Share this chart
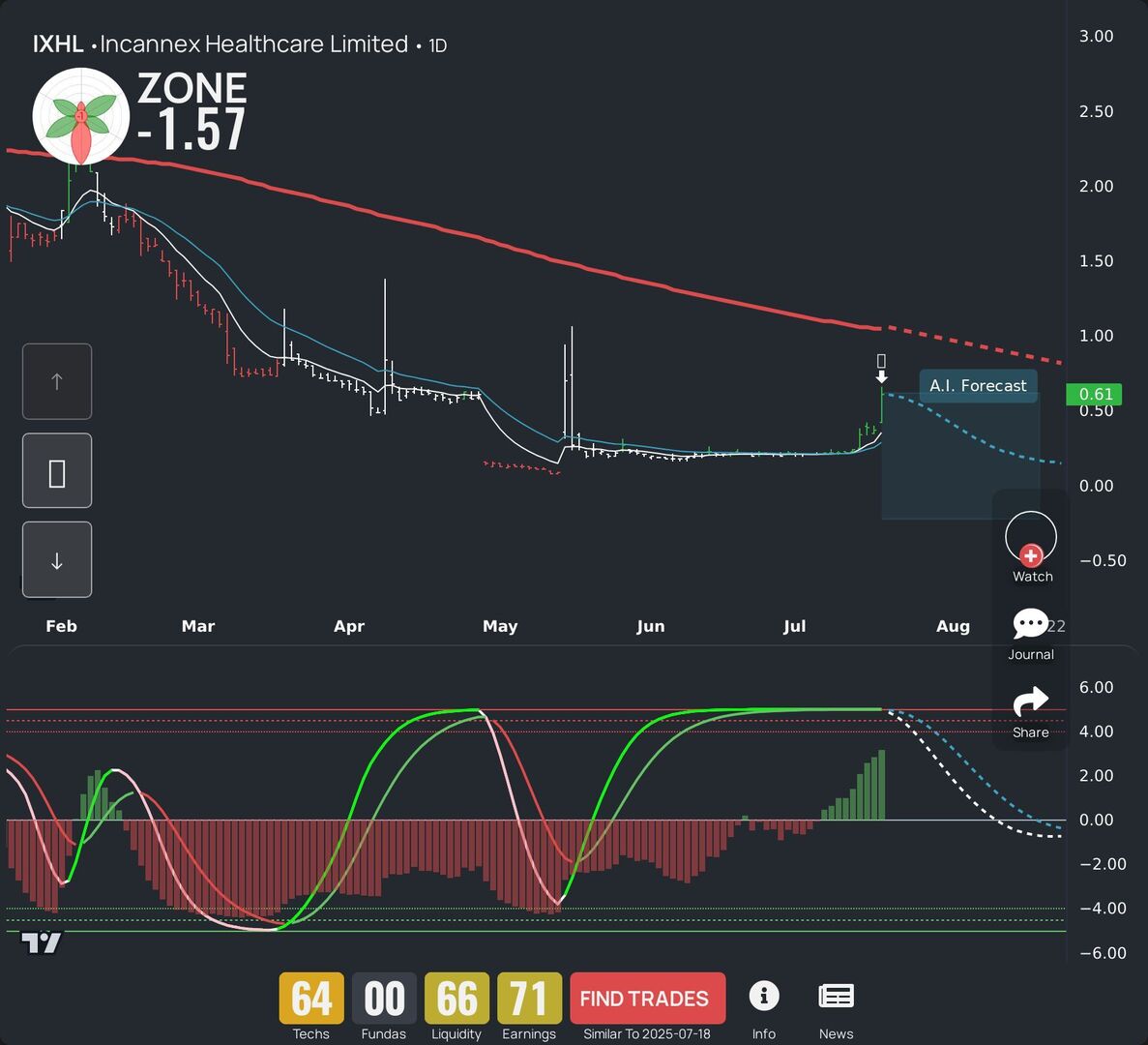This screenshot has height=1045, width=1148. pyautogui.click(x=1030, y=712)
